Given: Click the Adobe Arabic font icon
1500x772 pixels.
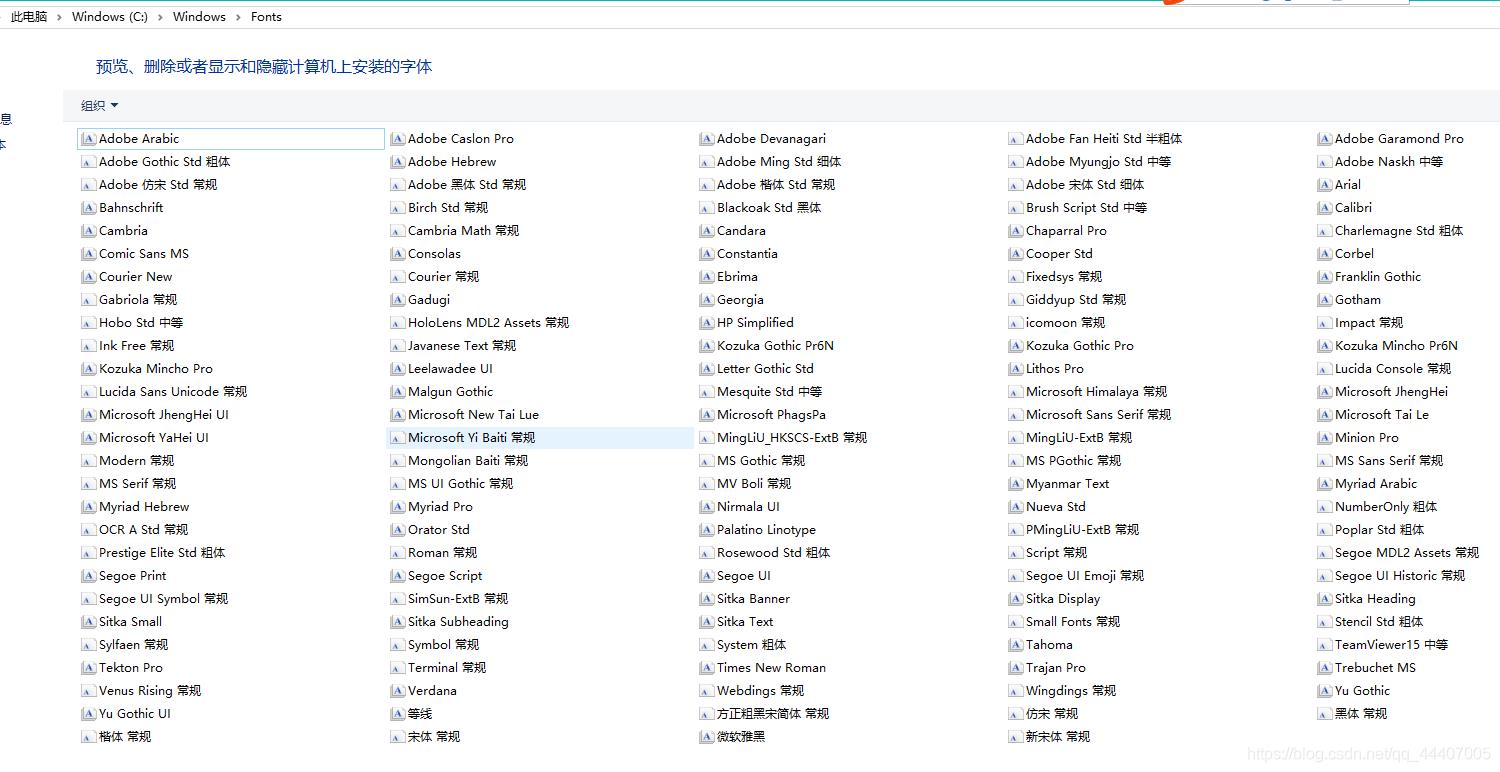Looking at the screenshot, I should [88, 139].
